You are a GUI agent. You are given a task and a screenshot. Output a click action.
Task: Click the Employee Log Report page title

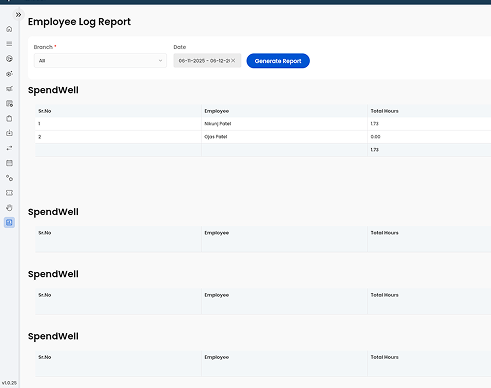[x=79, y=22]
